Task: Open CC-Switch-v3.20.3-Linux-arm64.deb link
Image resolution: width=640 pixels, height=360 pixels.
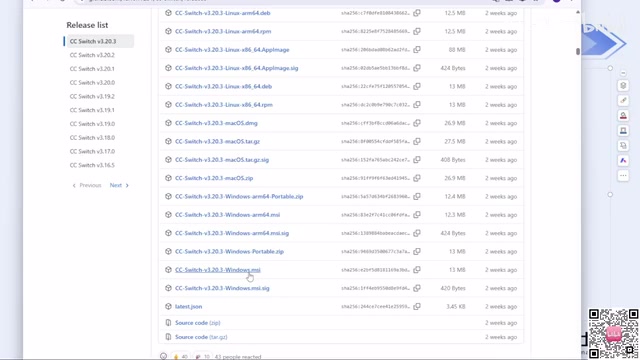Action: (222, 13)
